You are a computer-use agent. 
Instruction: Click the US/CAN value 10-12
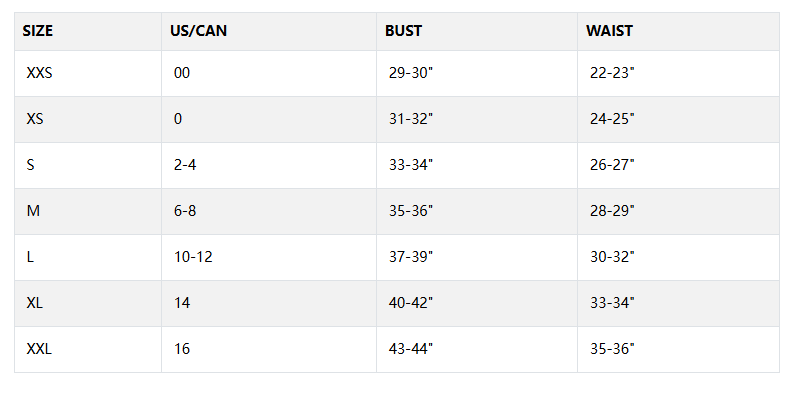click(193, 257)
